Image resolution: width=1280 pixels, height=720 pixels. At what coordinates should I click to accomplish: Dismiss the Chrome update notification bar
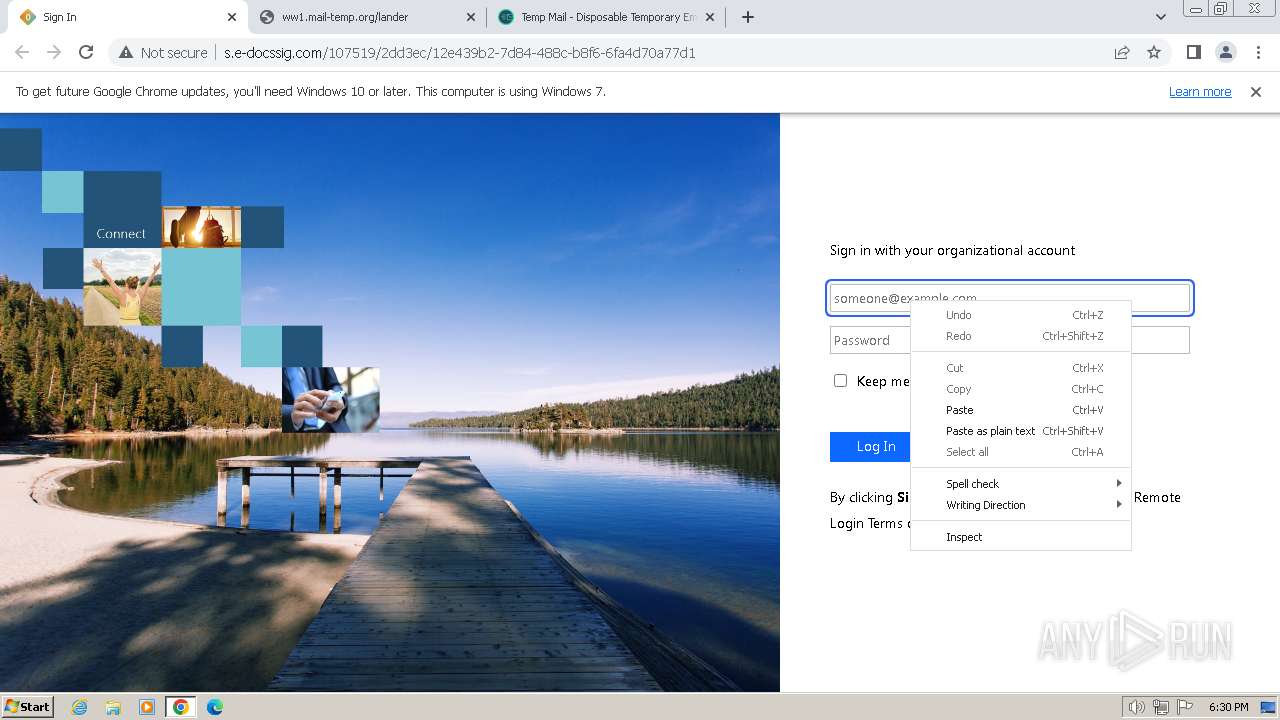1256,91
